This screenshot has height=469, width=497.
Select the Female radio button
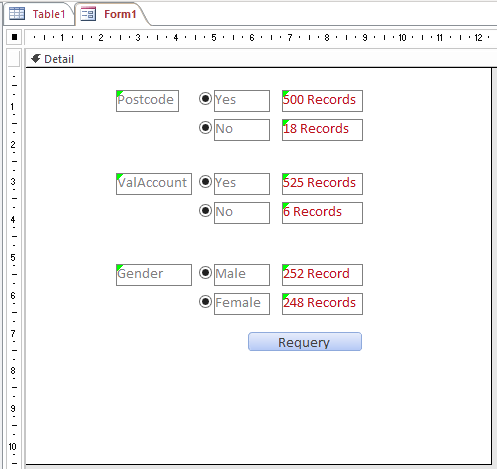(x=205, y=302)
